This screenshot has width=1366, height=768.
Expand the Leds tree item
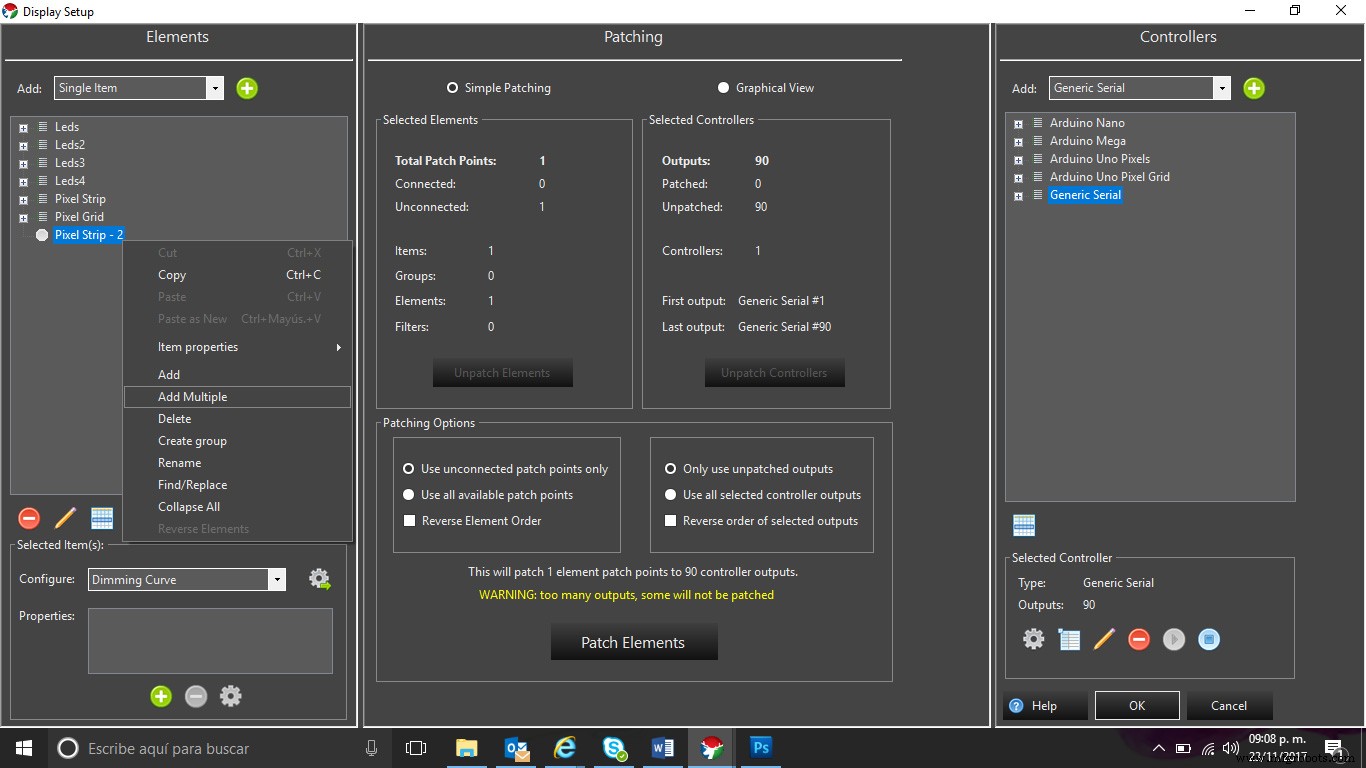[22, 127]
